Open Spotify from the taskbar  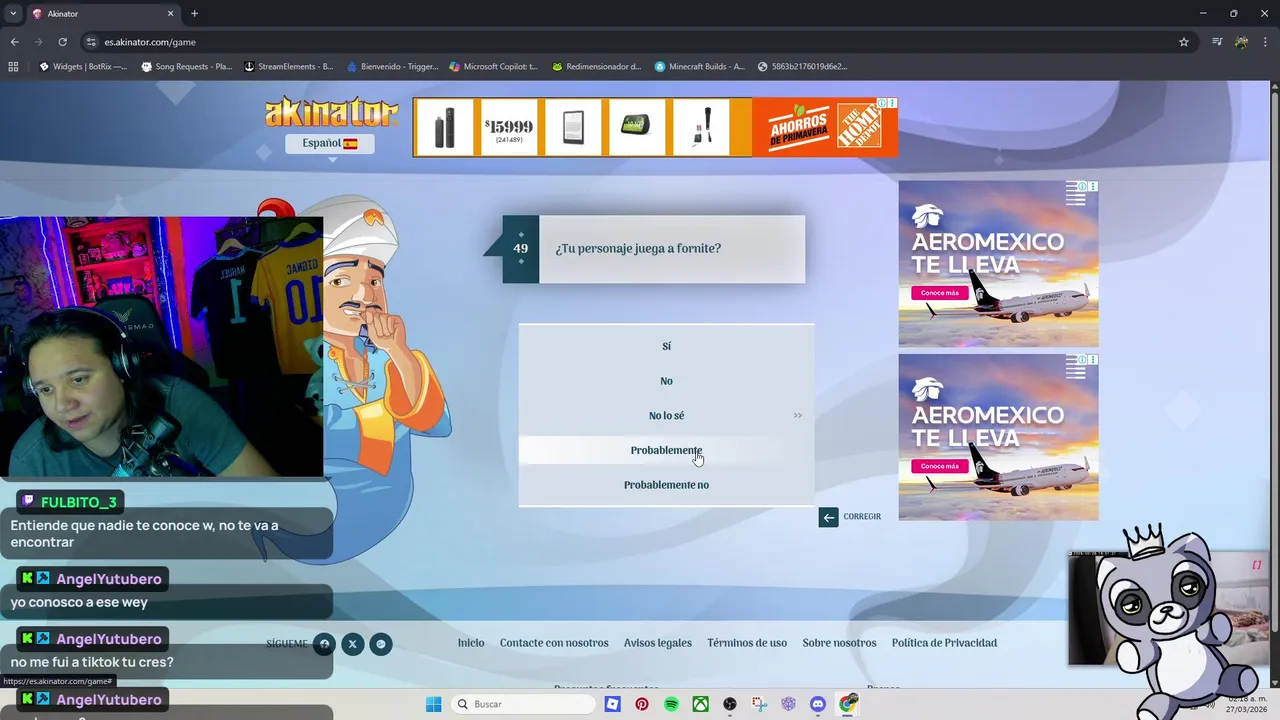coord(671,704)
